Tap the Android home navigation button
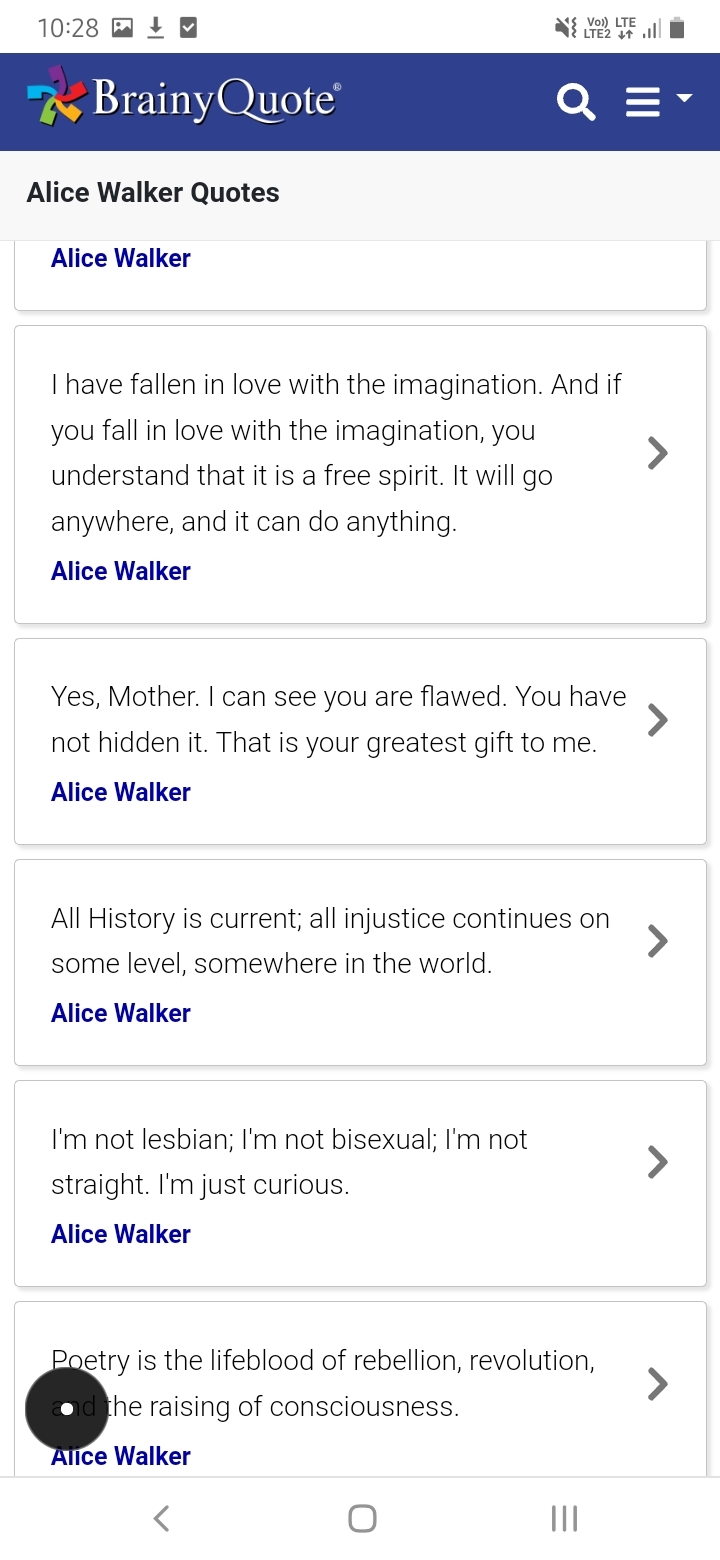Viewport: 720px width, 1560px height. (x=362, y=1518)
